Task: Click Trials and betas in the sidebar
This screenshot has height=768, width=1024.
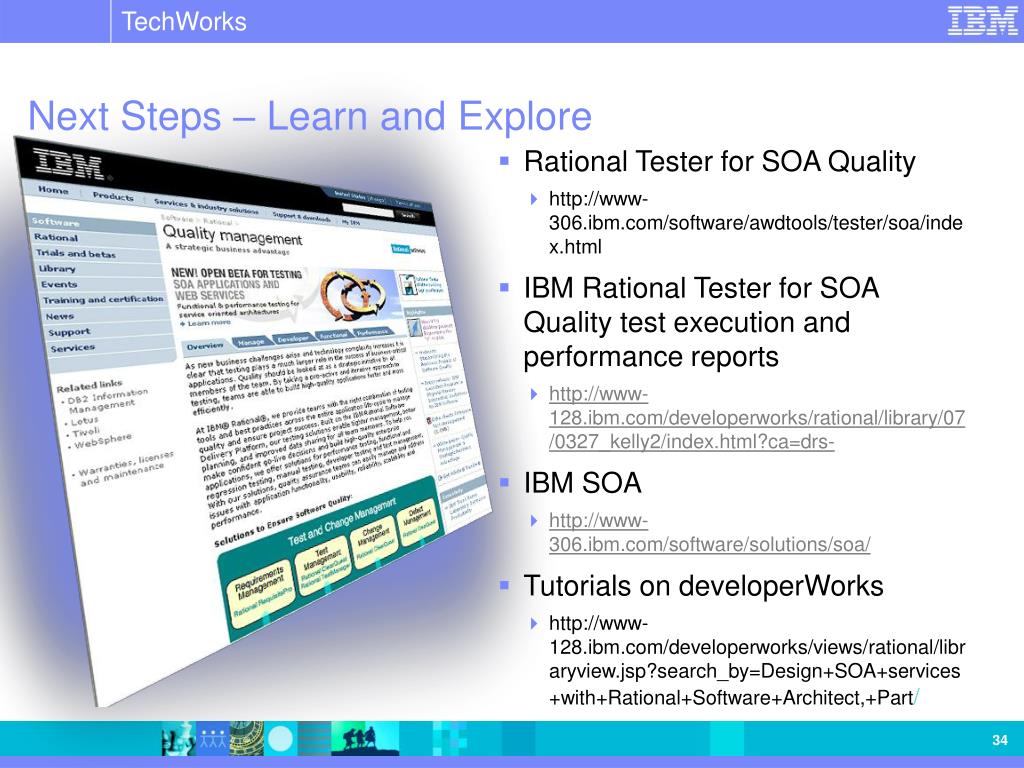Action: 76,254
